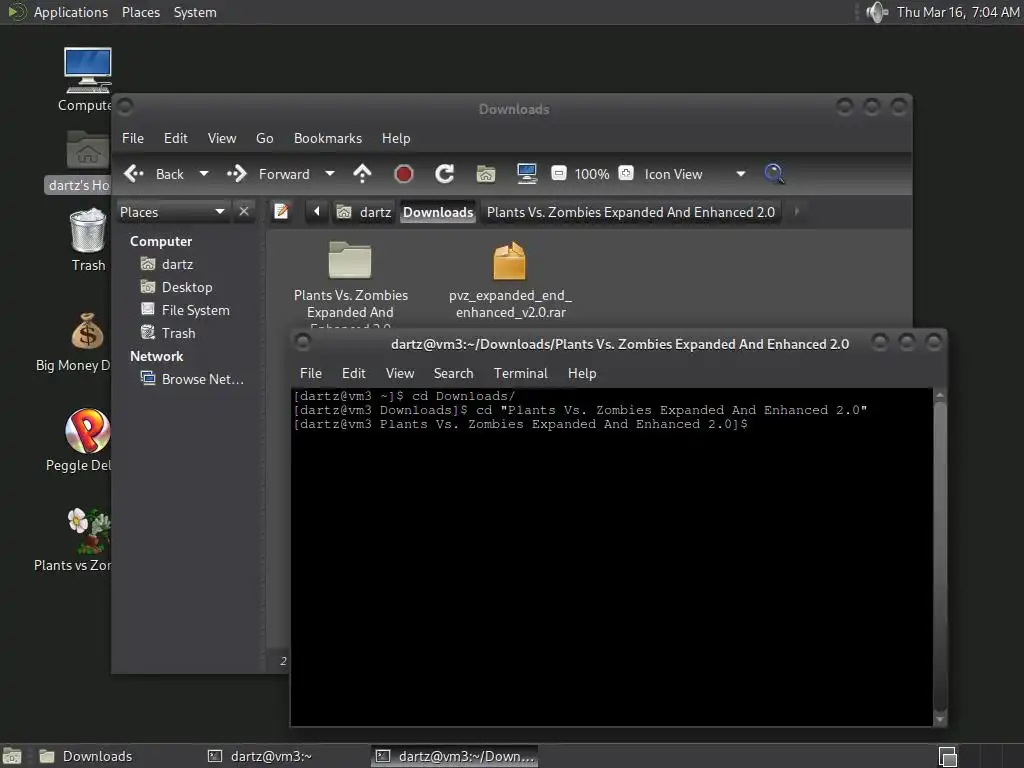The image size is (1024, 768).
Task: Click the volume speaker icon
Action: pos(876,12)
